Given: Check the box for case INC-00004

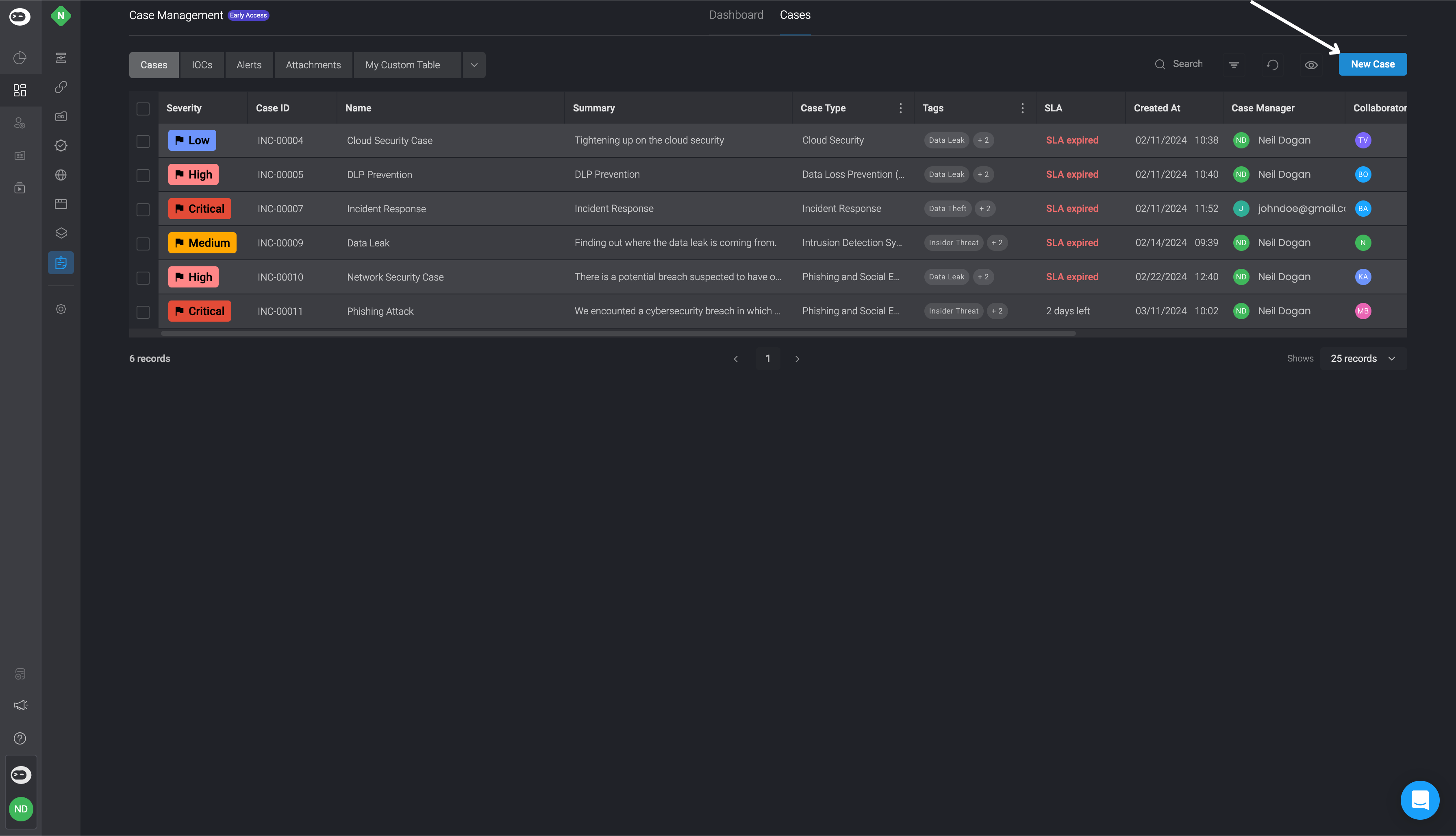Looking at the screenshot, I should (143, 141).
